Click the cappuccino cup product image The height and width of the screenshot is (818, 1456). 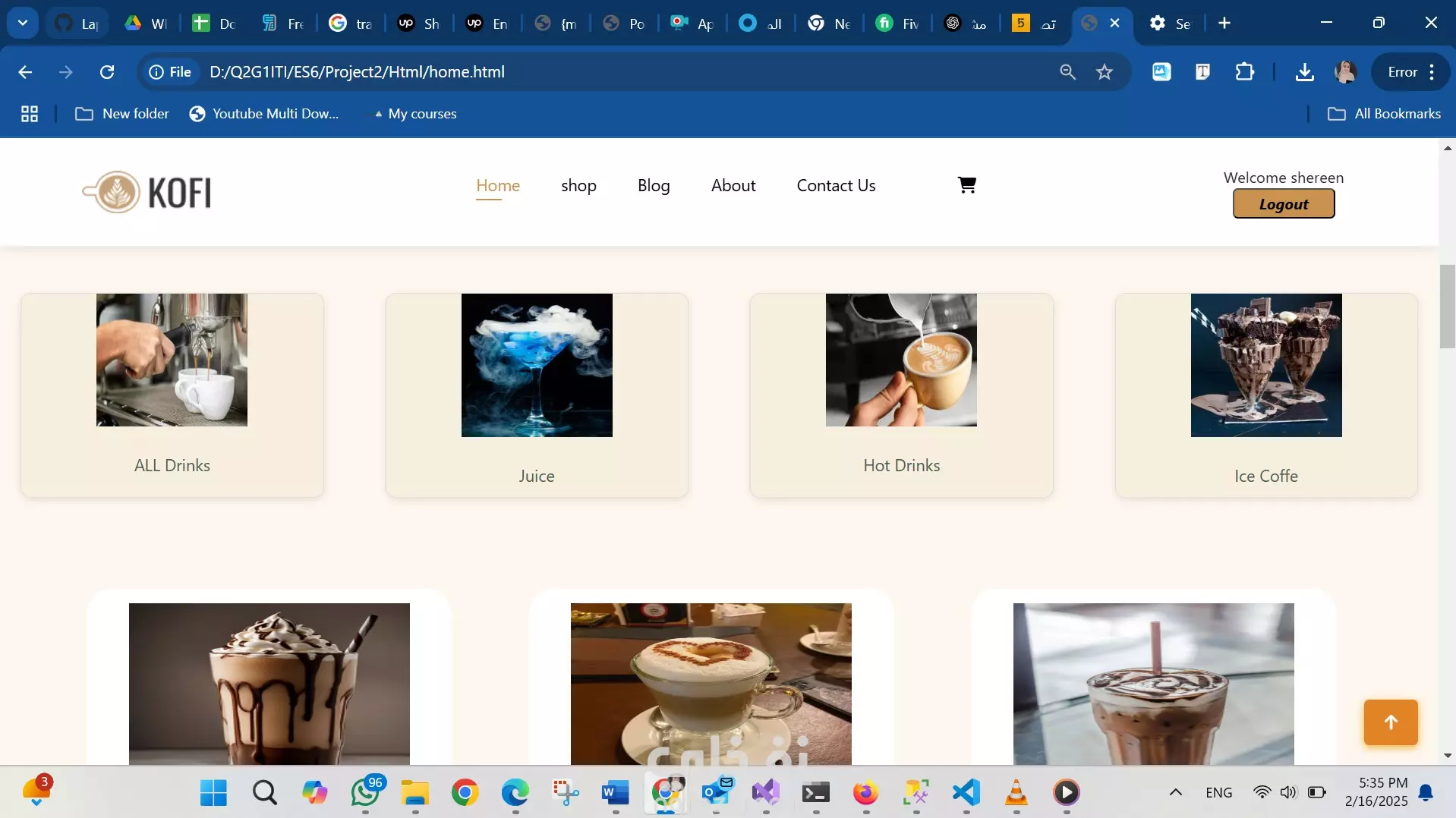coord(711,684)
